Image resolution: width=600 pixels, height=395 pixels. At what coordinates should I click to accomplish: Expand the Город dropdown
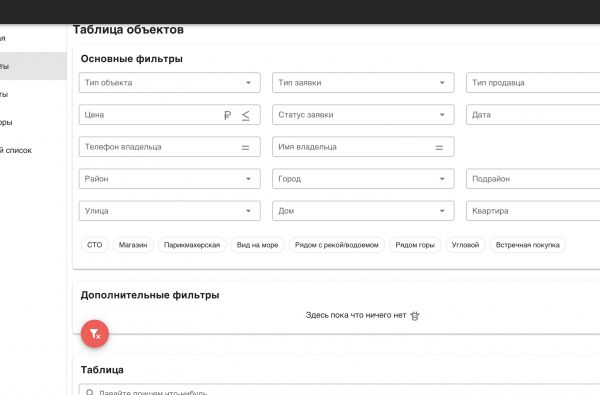(363, 179)
